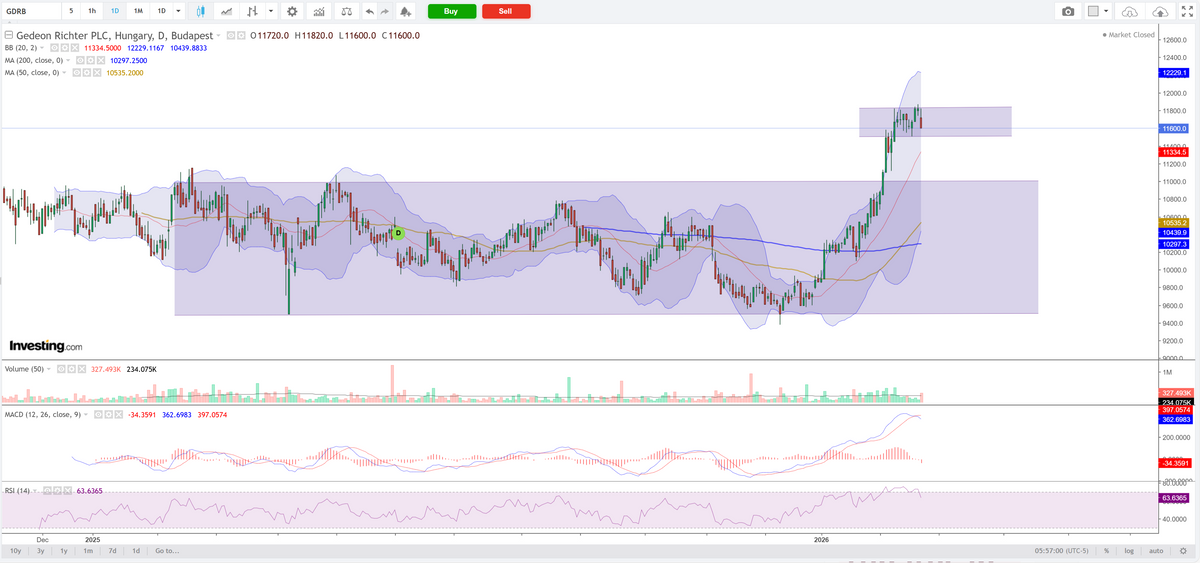Hide the MA (200) indicator line
1200x563 pixels.
82,60
